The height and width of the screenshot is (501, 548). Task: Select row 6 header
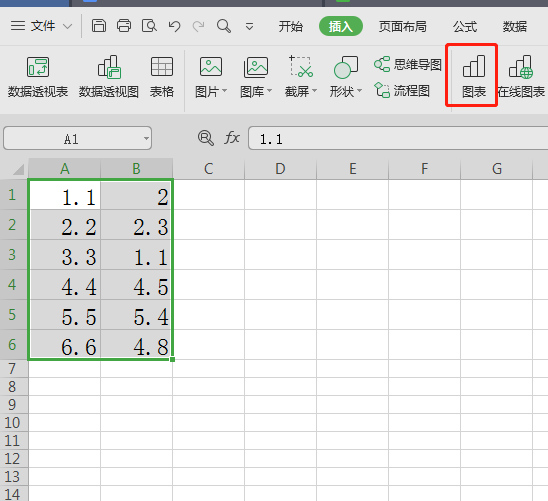[x=14, y=344]
